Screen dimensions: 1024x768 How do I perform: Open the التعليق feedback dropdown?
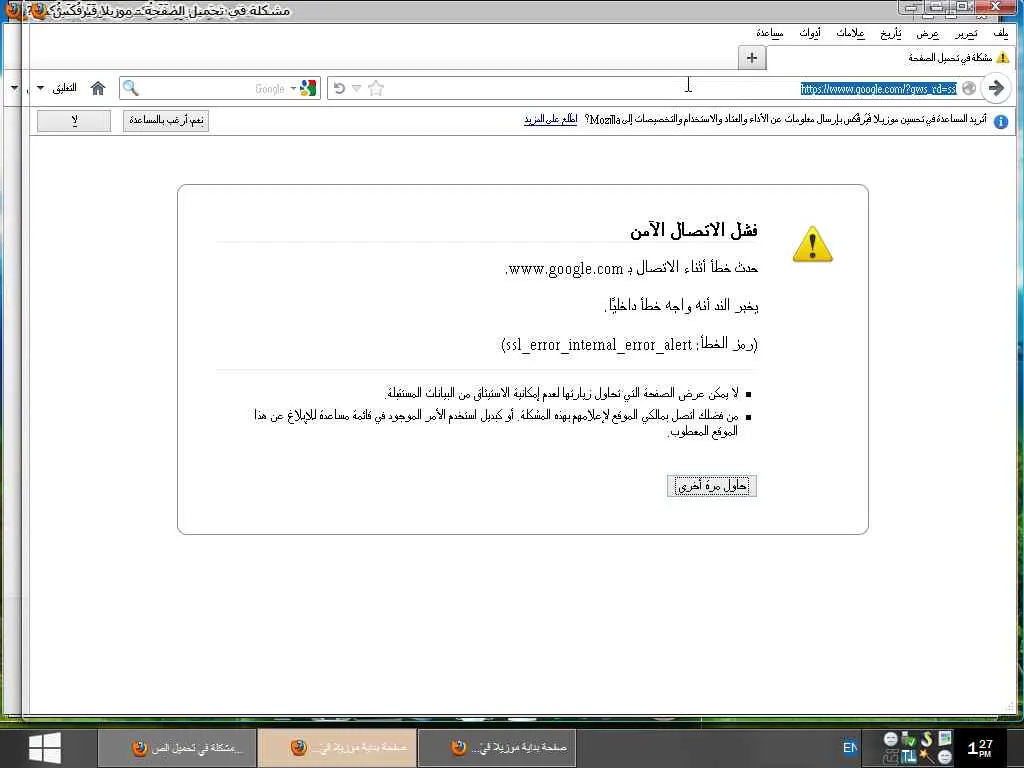(57, 88)
